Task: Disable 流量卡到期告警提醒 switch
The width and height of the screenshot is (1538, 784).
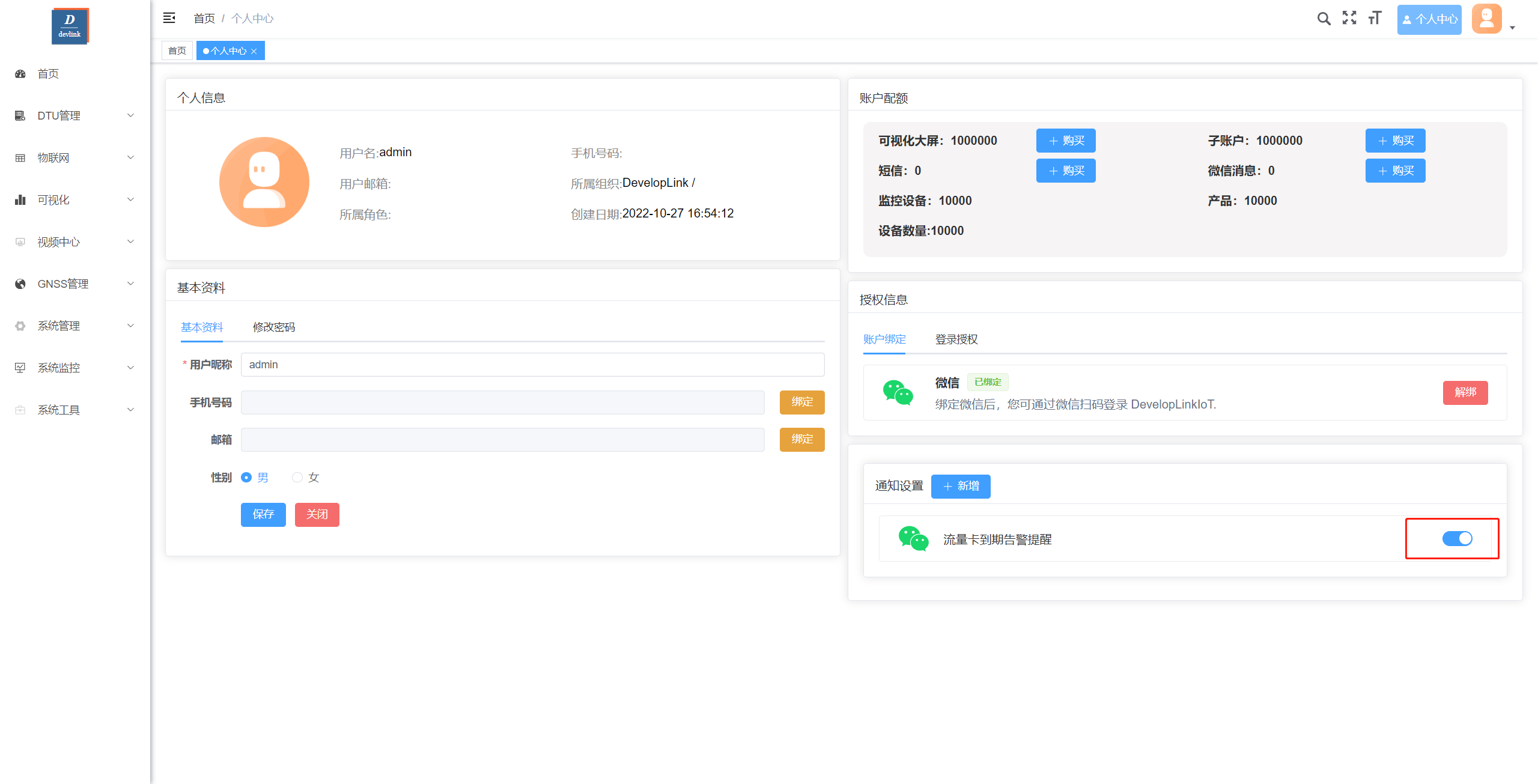Action: tap(1457, 539)
